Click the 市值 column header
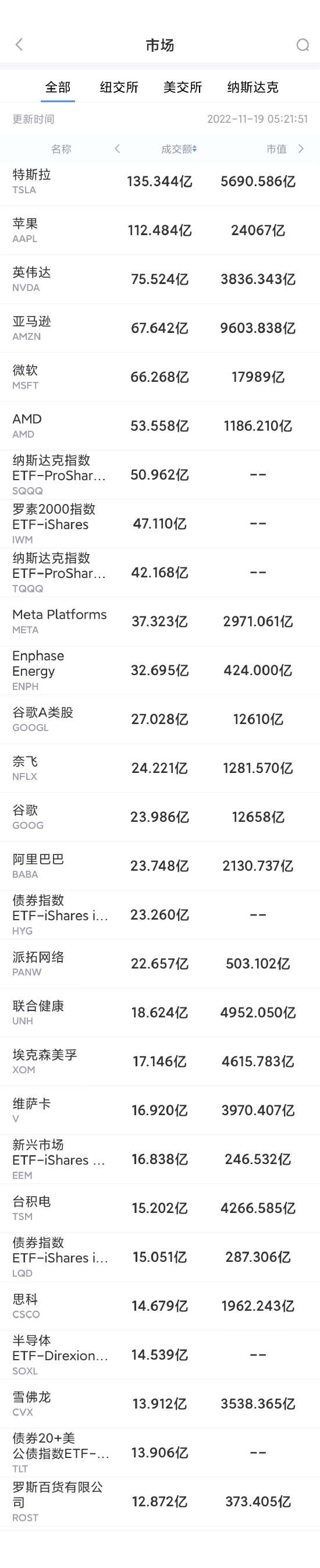 tap(276, 149)
